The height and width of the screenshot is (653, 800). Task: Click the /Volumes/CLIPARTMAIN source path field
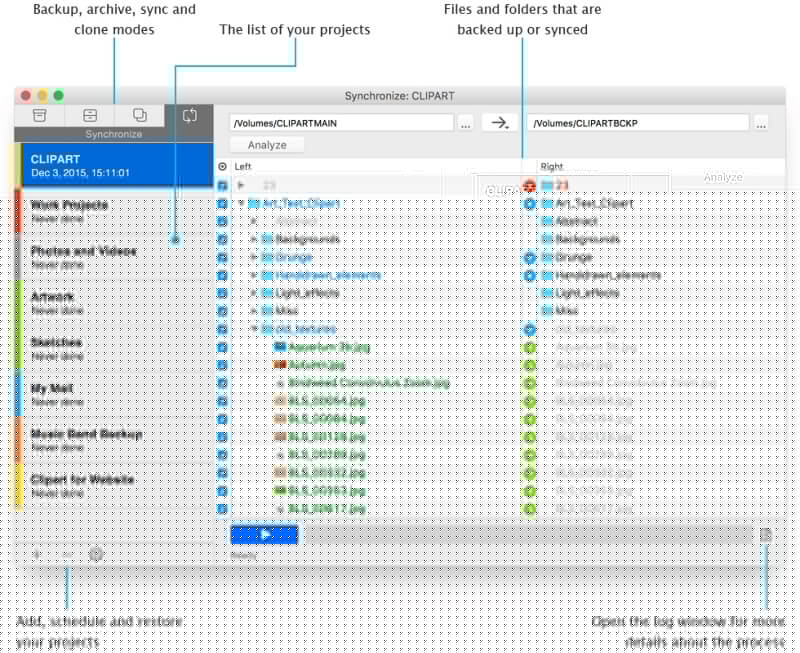(341, 123)
